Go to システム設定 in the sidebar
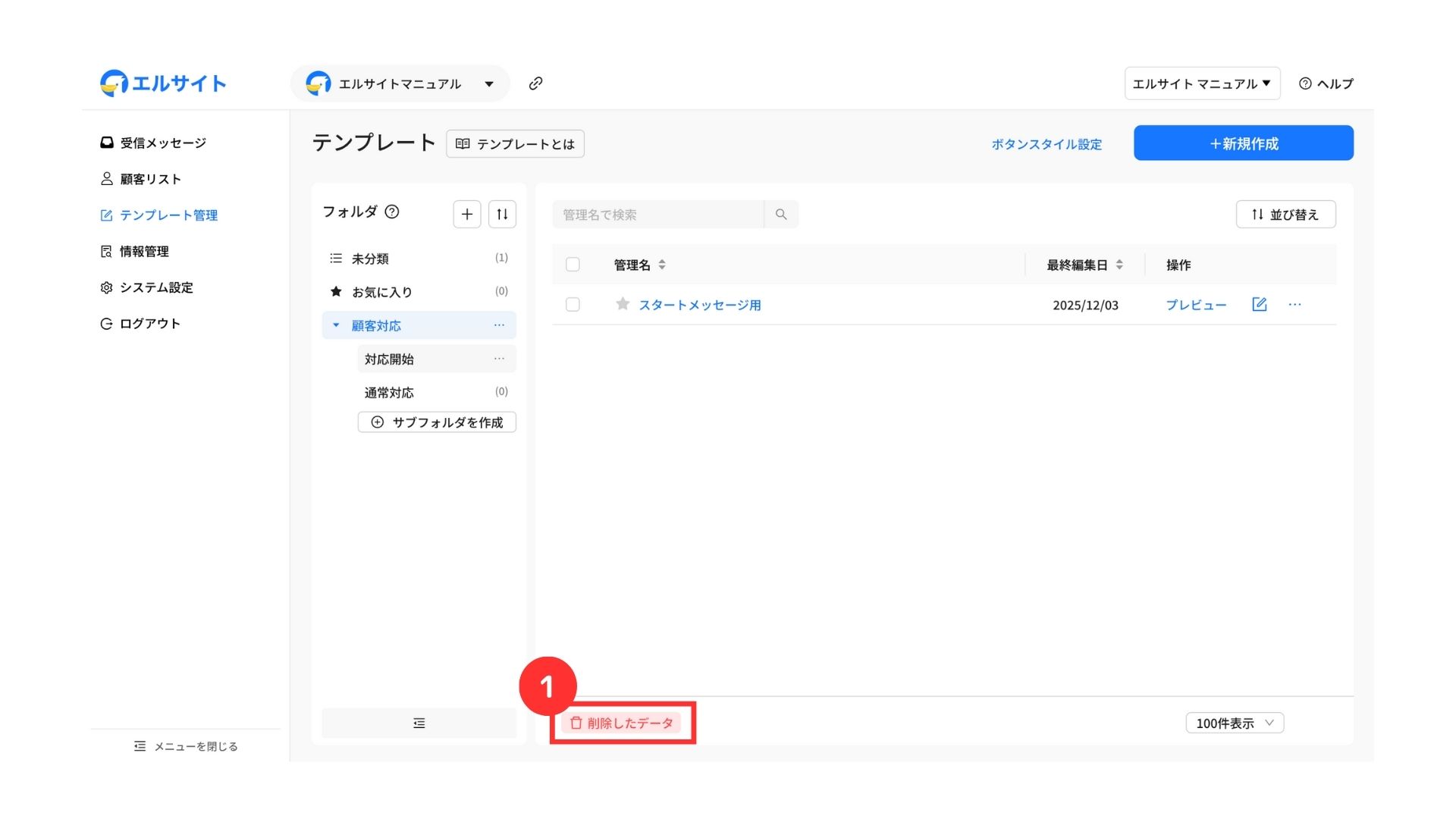The width and height of the screenshot is (1456, 819). coord(156,287)
